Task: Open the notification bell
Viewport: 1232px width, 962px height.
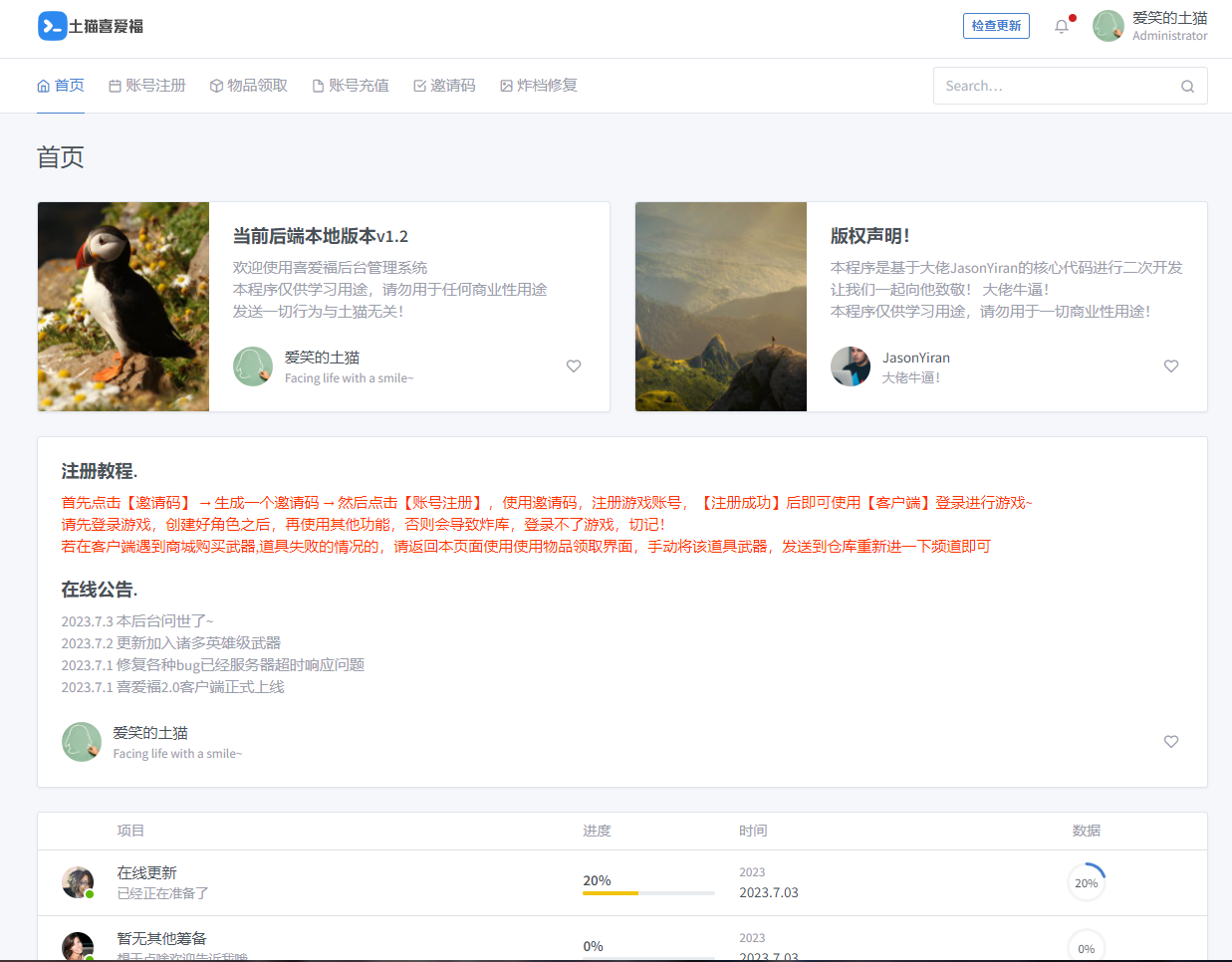Action: [x=1062, y=26]
